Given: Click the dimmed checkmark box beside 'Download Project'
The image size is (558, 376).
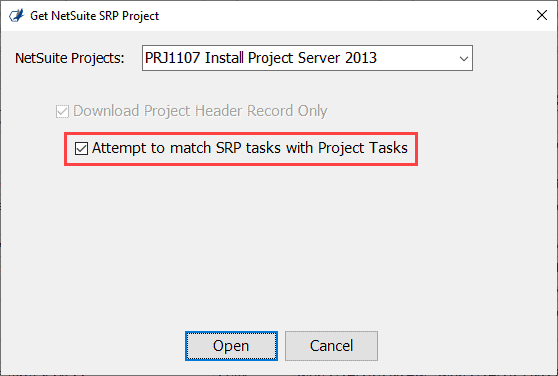Looking at the screenshot, I should coord(62,111).
